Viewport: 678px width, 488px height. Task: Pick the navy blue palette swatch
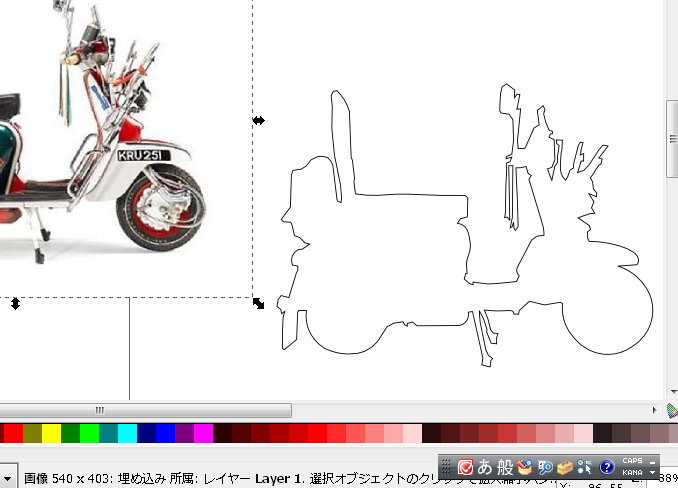click(x=147, y=434)
